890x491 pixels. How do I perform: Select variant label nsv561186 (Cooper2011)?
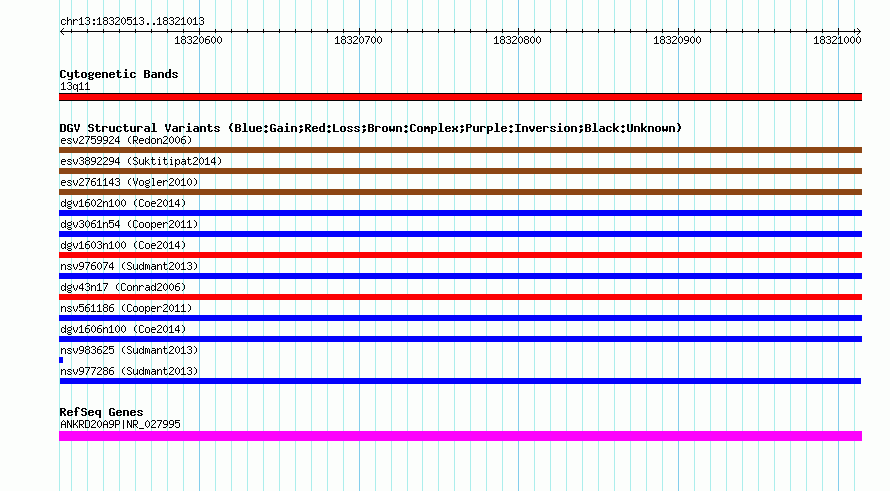pyautogui.click(x=126, y=308)
